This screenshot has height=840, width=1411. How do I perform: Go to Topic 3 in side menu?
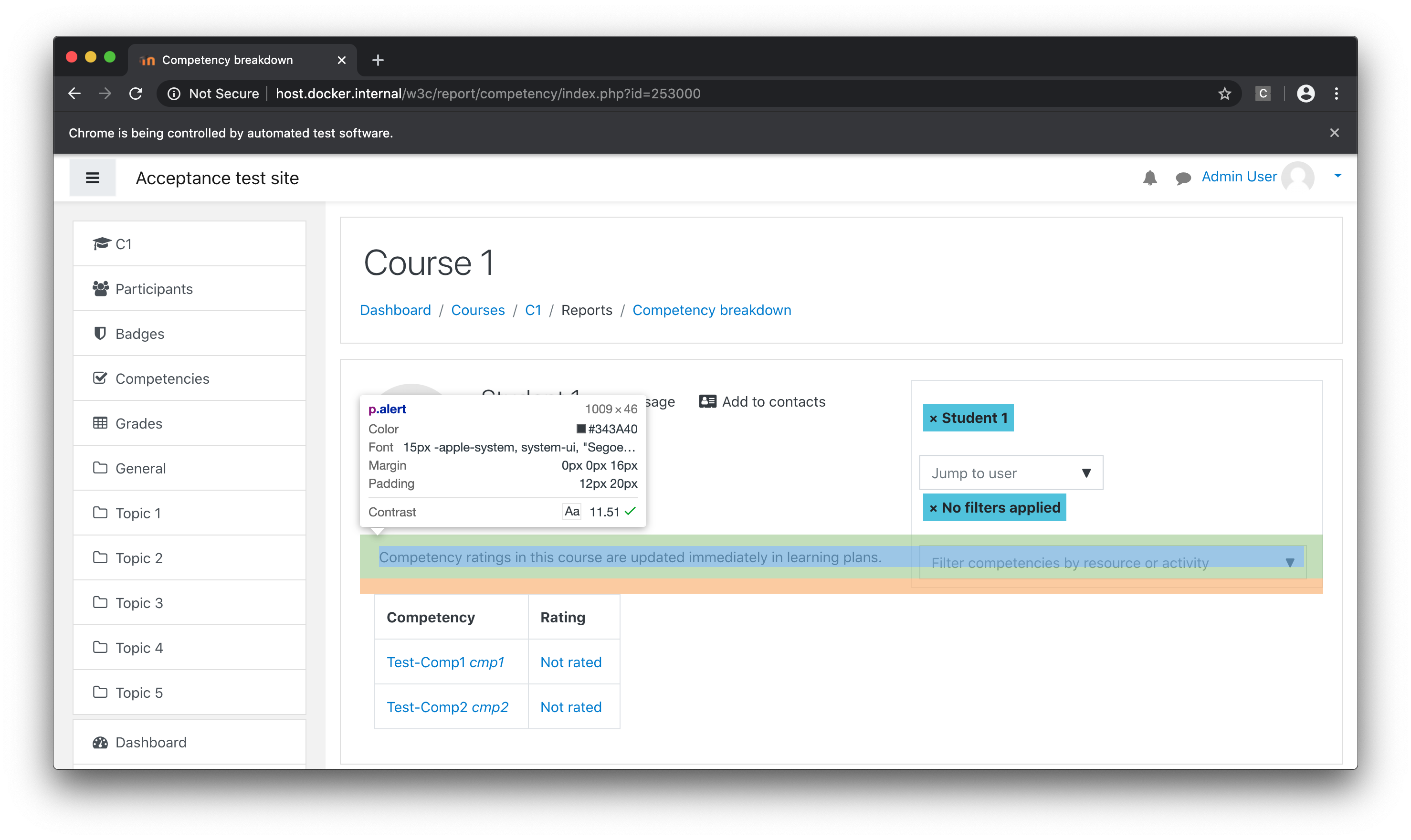coord(190,603)
